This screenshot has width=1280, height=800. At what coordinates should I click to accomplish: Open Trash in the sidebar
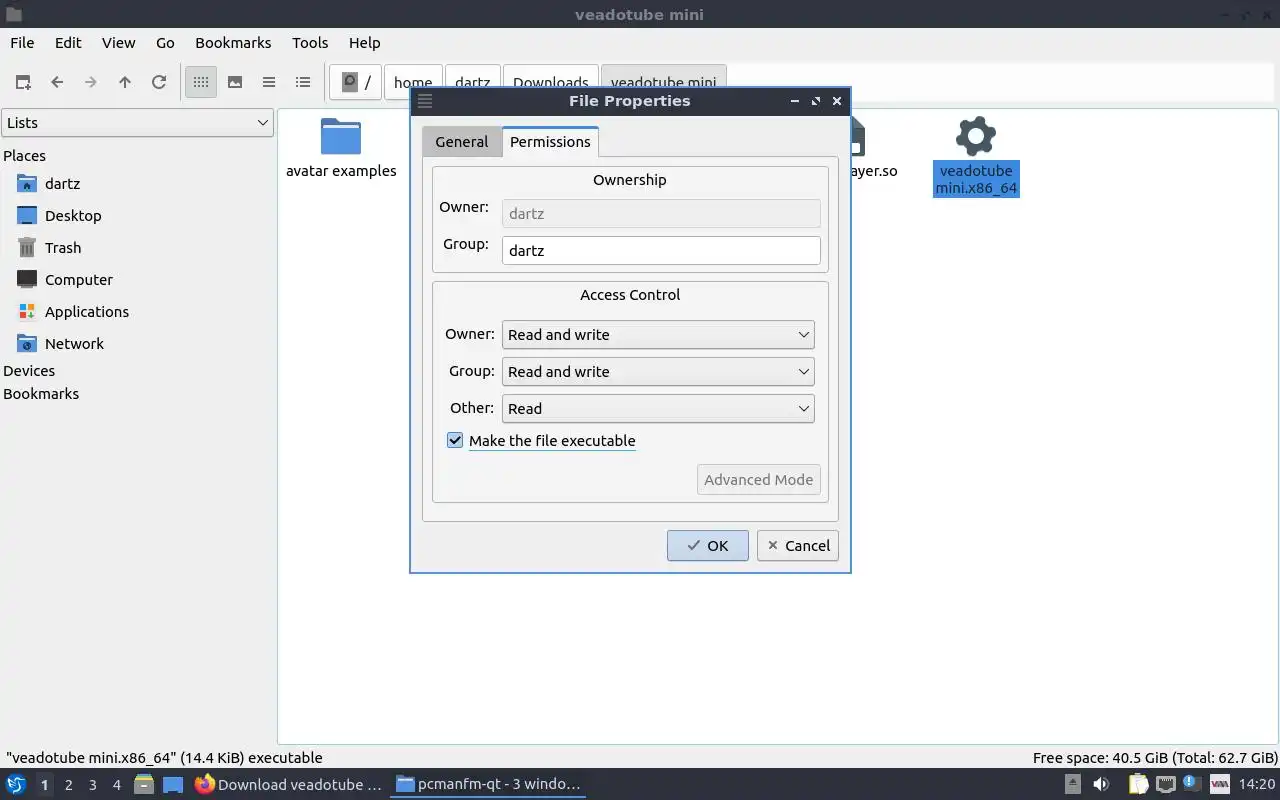pos(62,248)
